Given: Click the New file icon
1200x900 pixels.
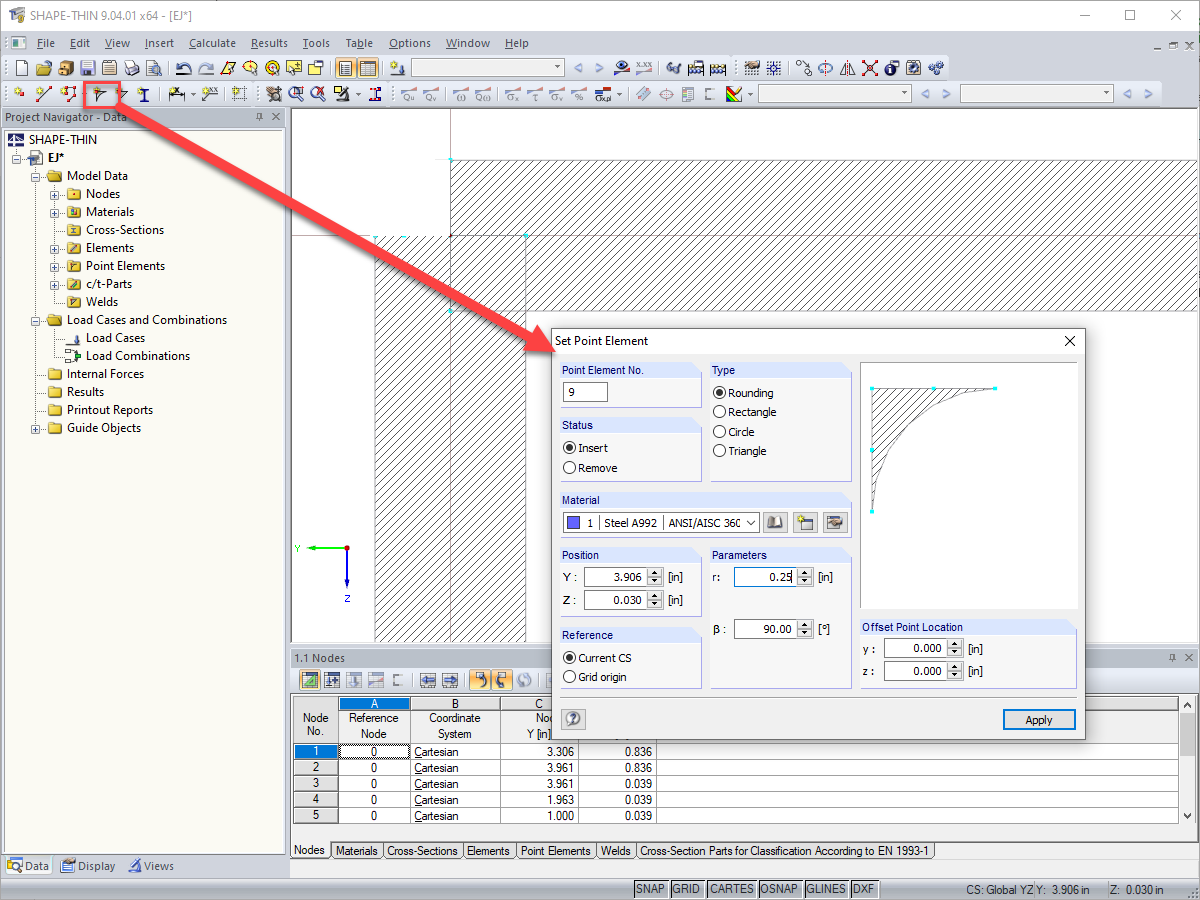Looking at the screenshot, I should pyautogui.click(x=22, y=68).
